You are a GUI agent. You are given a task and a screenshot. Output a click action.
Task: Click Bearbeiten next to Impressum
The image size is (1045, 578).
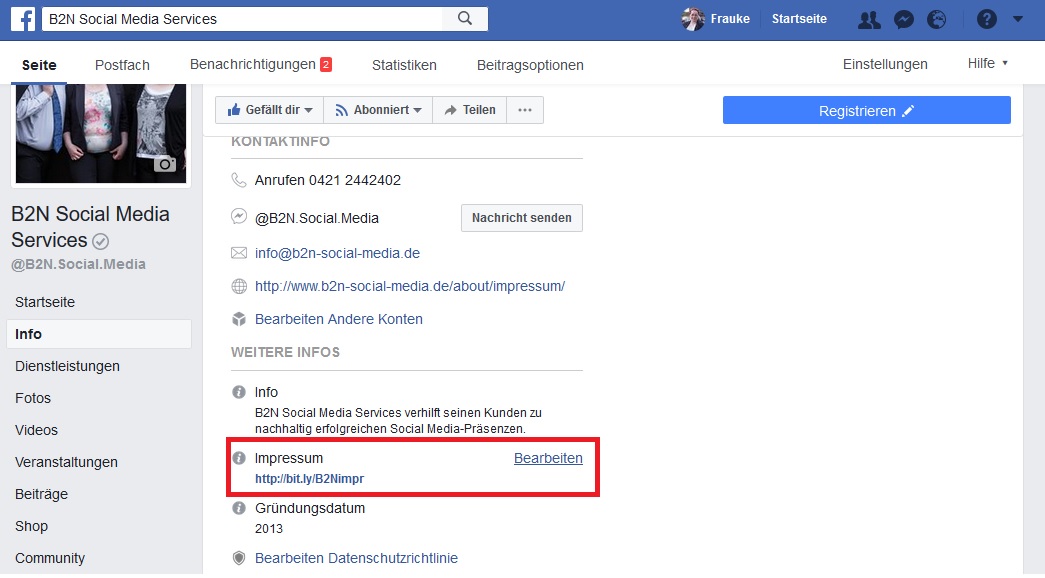click(x=548, y=458)
